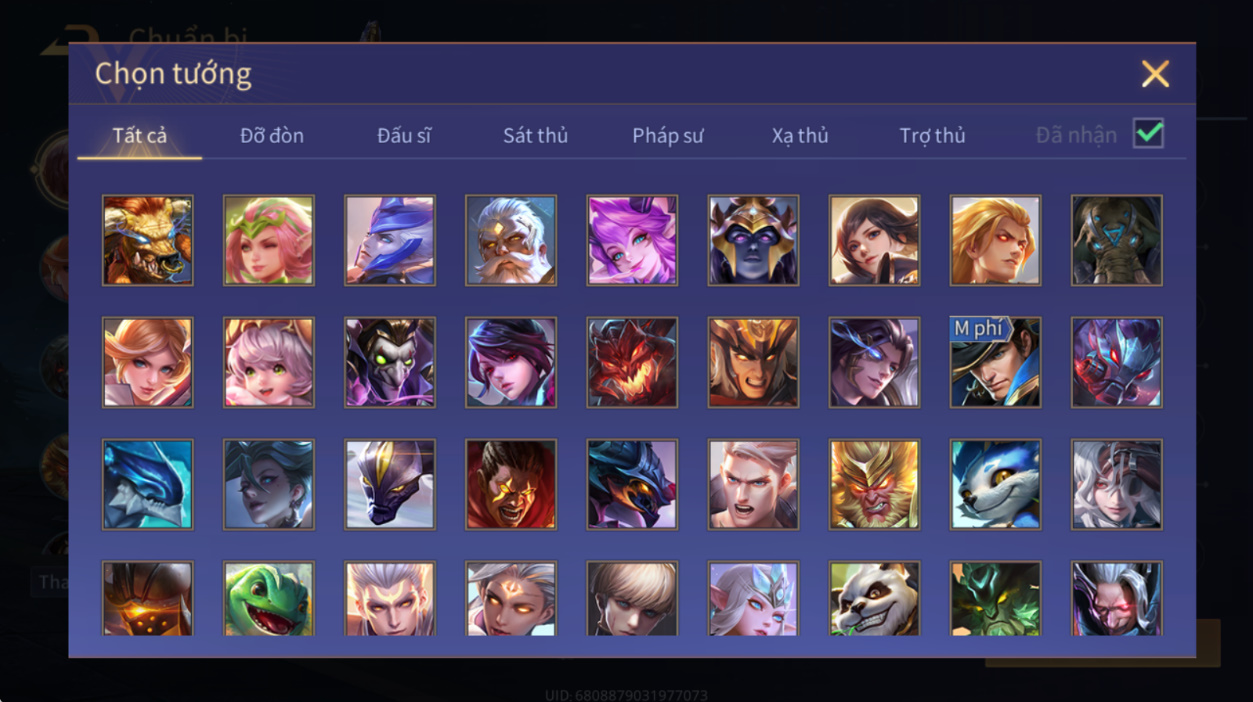The height and width of the screenshot is (702, 1253).
Task: Pick the pink-haired flower crown hero
Action: tap(269, 240)
